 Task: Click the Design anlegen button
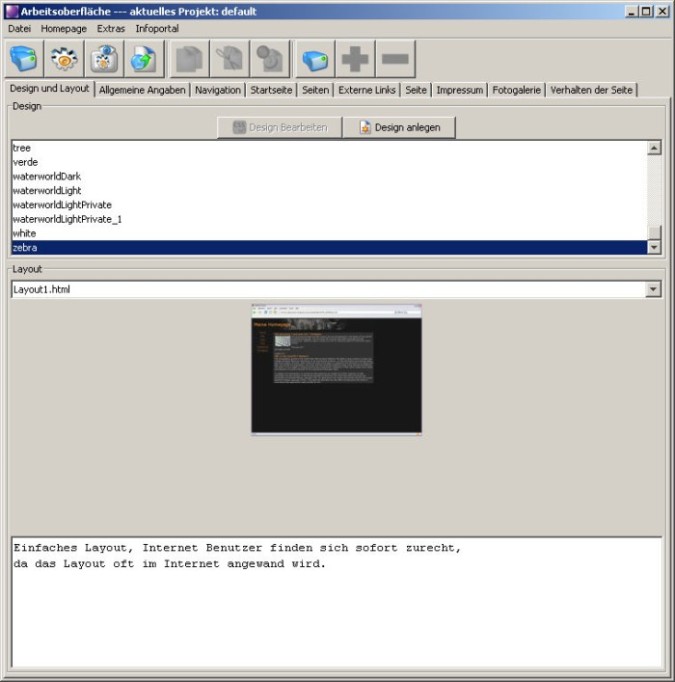398,128
